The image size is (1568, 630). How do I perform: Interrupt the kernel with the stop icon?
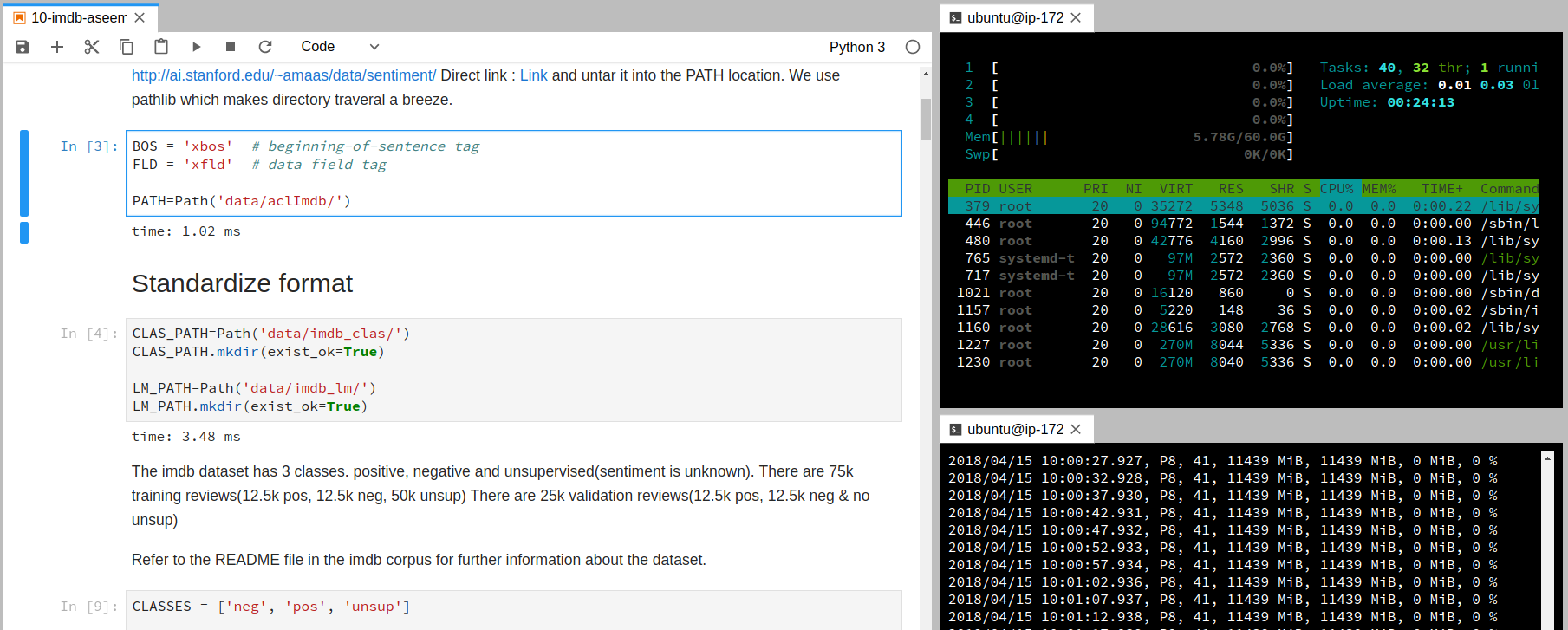[231, 47]
